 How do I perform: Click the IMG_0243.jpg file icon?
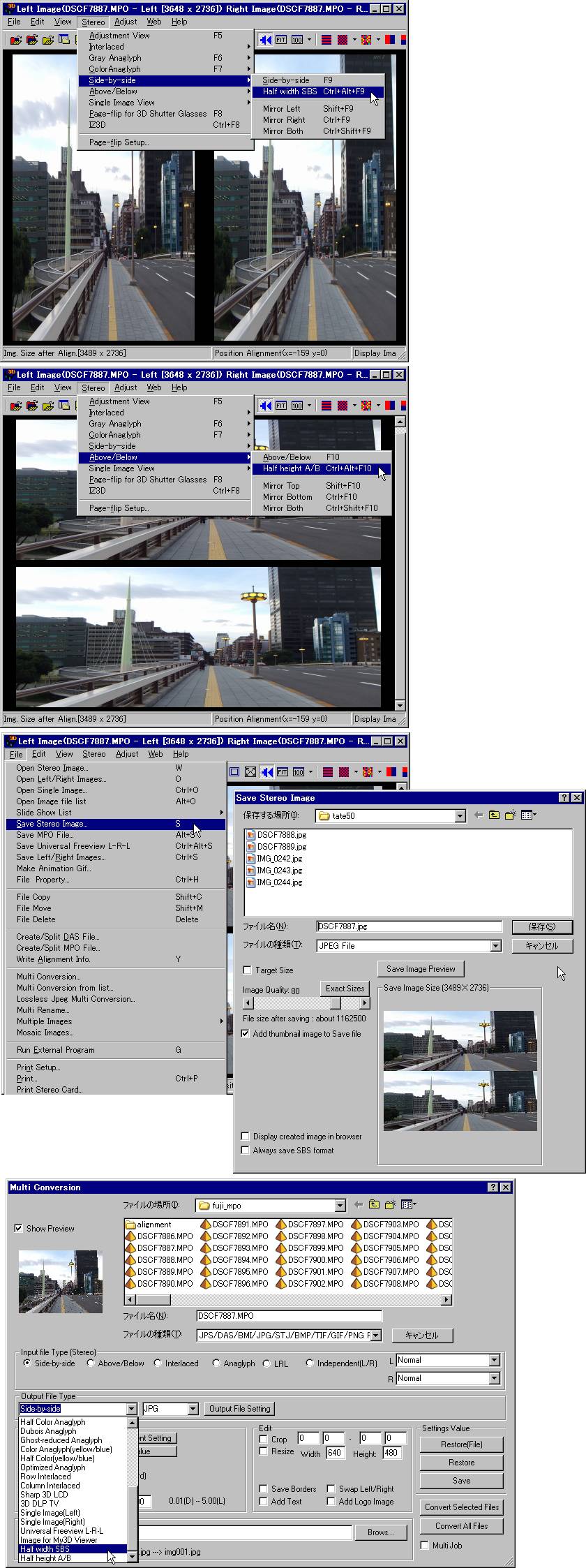coord(250,871)
